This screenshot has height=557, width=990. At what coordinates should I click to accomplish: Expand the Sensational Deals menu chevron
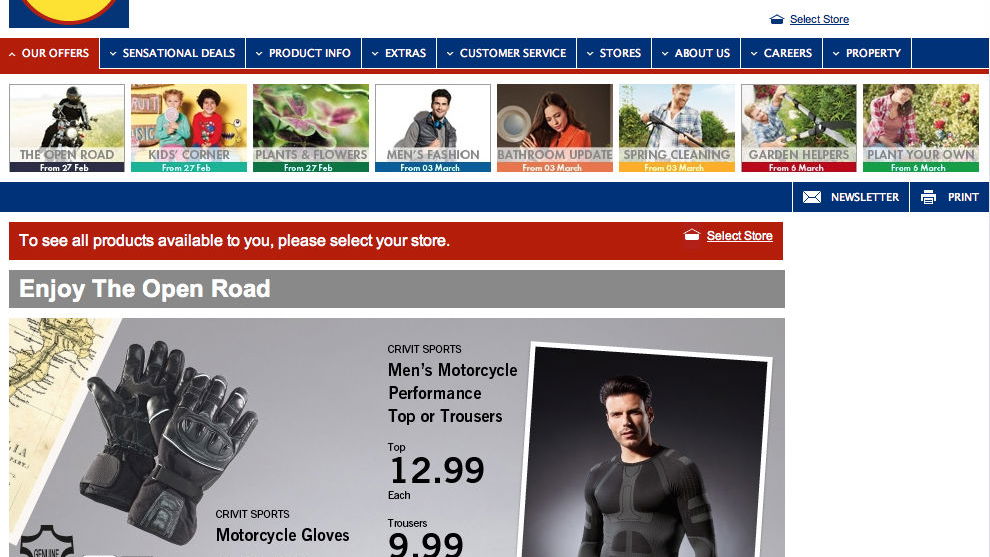113,54
